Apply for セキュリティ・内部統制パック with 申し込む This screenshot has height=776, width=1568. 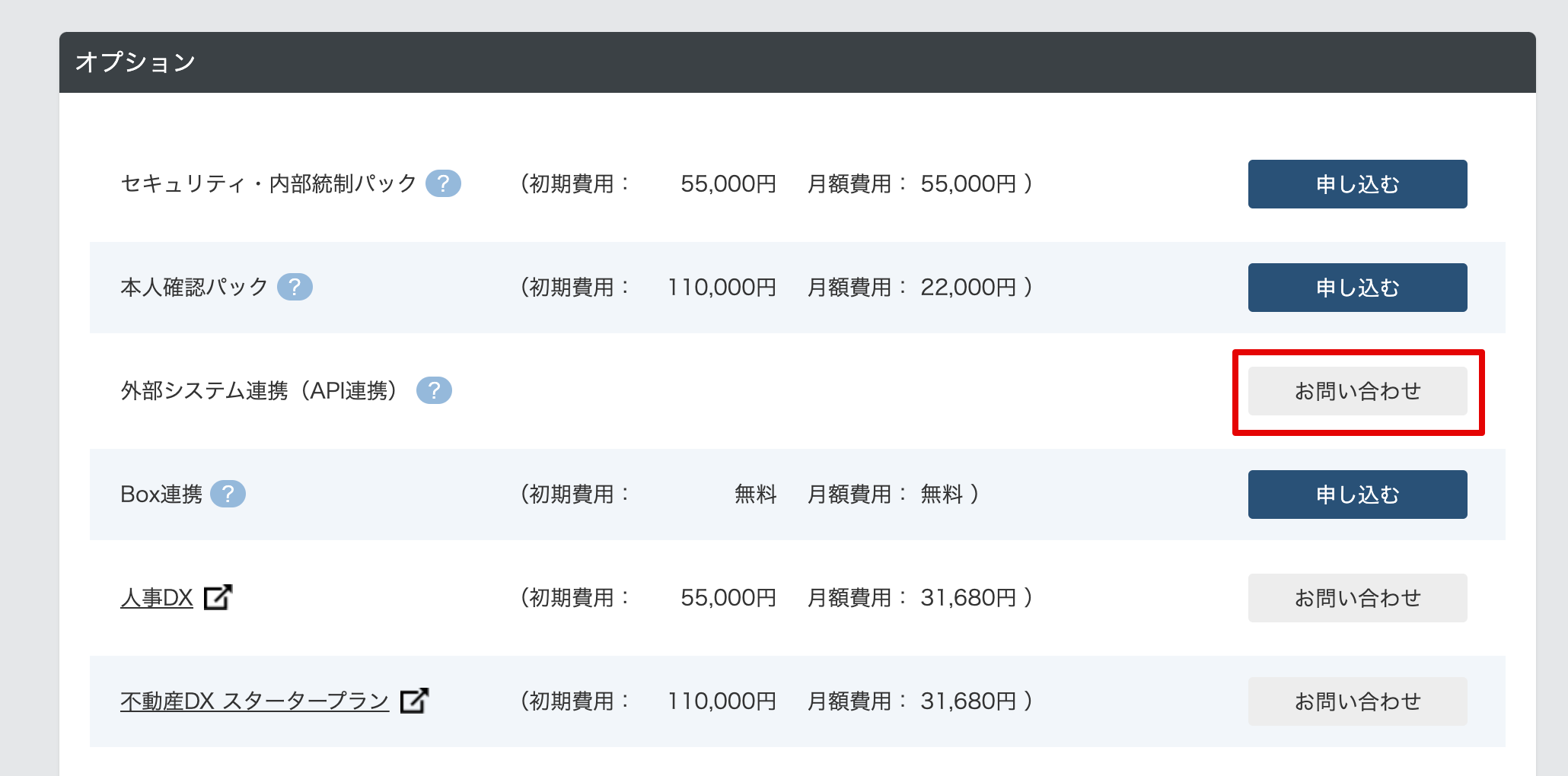click(1357, 184)
